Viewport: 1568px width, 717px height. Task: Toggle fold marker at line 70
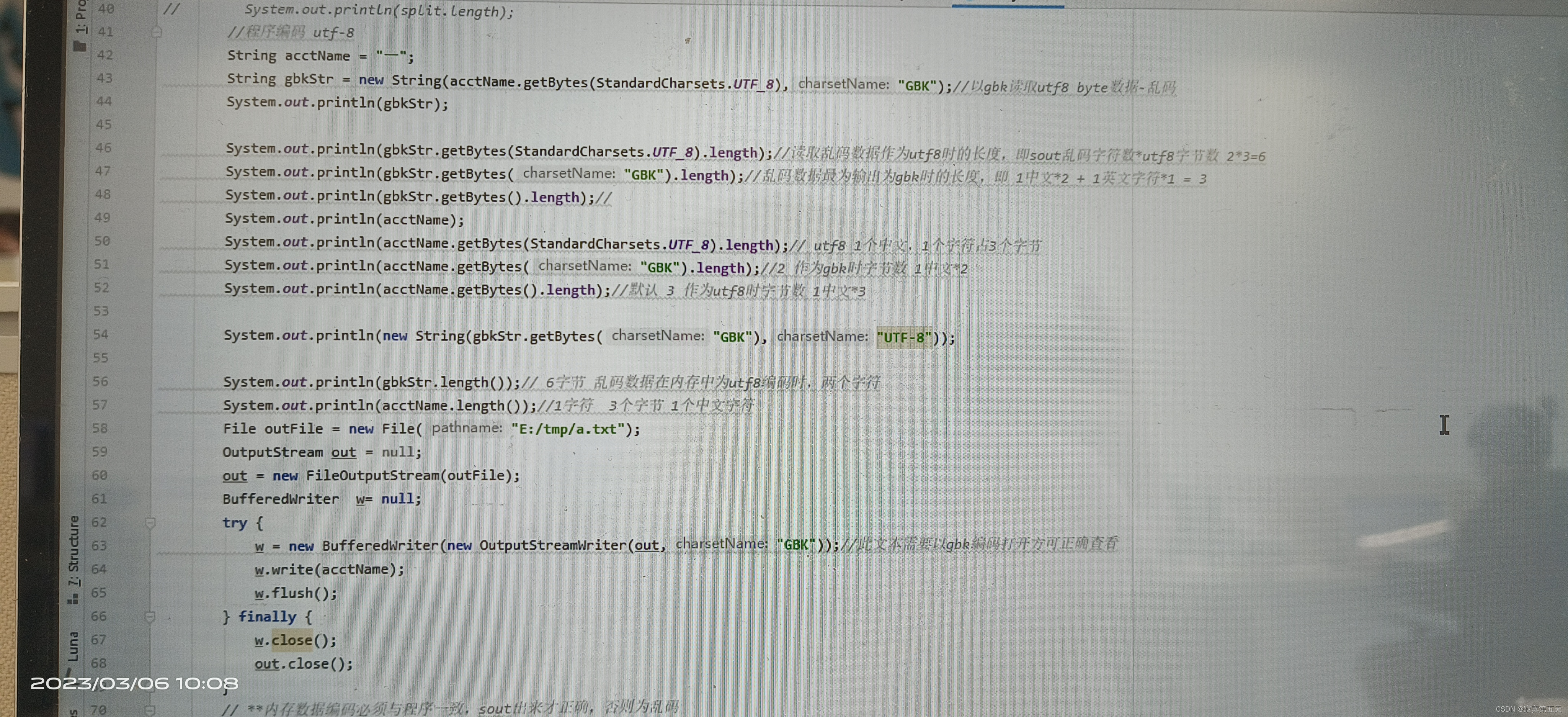(x=150, y=710)
